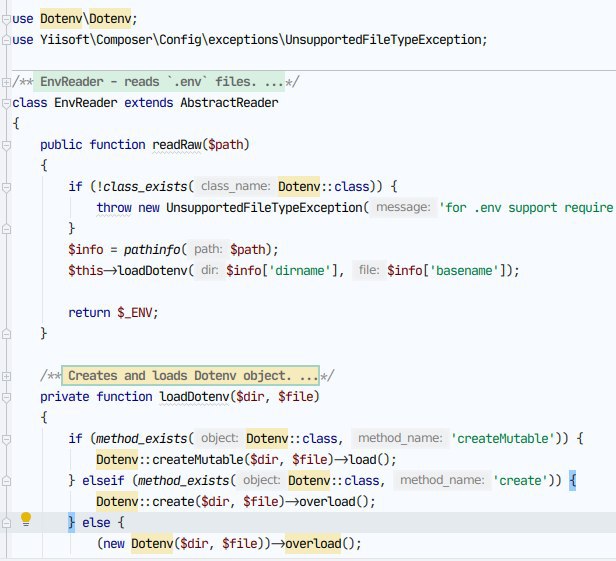Click createMutable in Dotenv::createMutable call
This screenshot has height=561, width=616.
click(x=198, y=460)
